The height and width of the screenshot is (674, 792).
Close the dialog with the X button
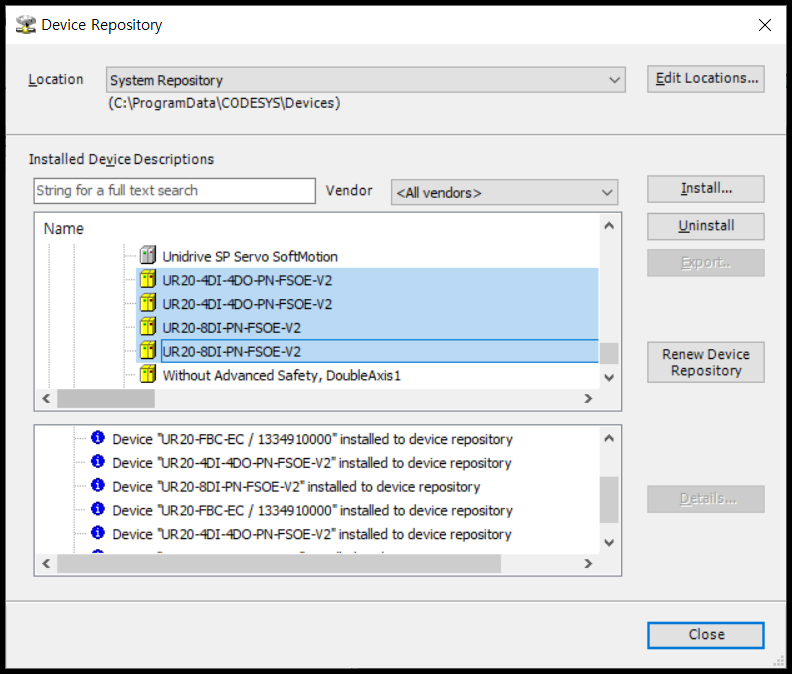765,25
